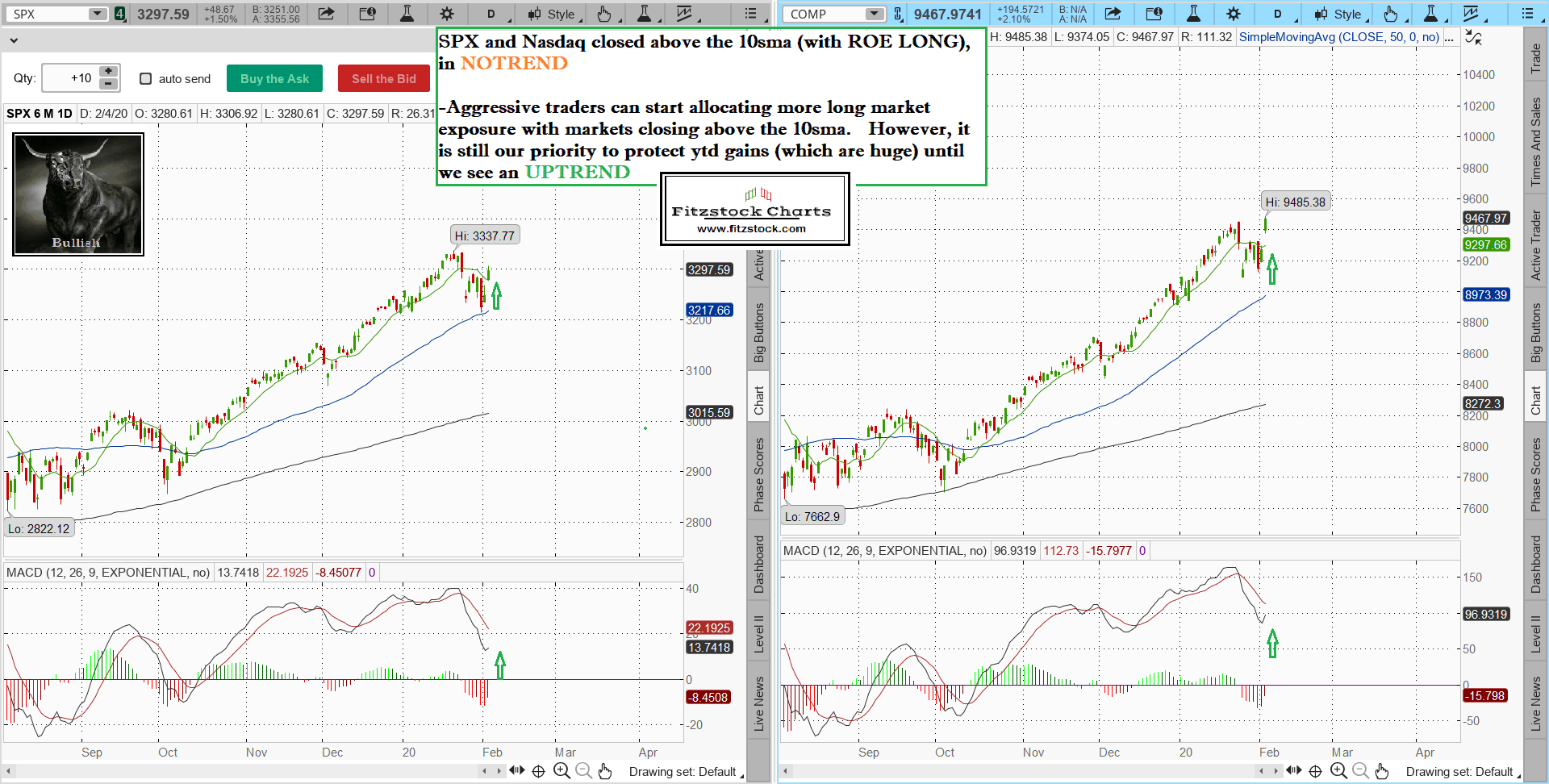
Task: Open chart settings gear on COMP chart
Action: click(x=1233, y=14)
